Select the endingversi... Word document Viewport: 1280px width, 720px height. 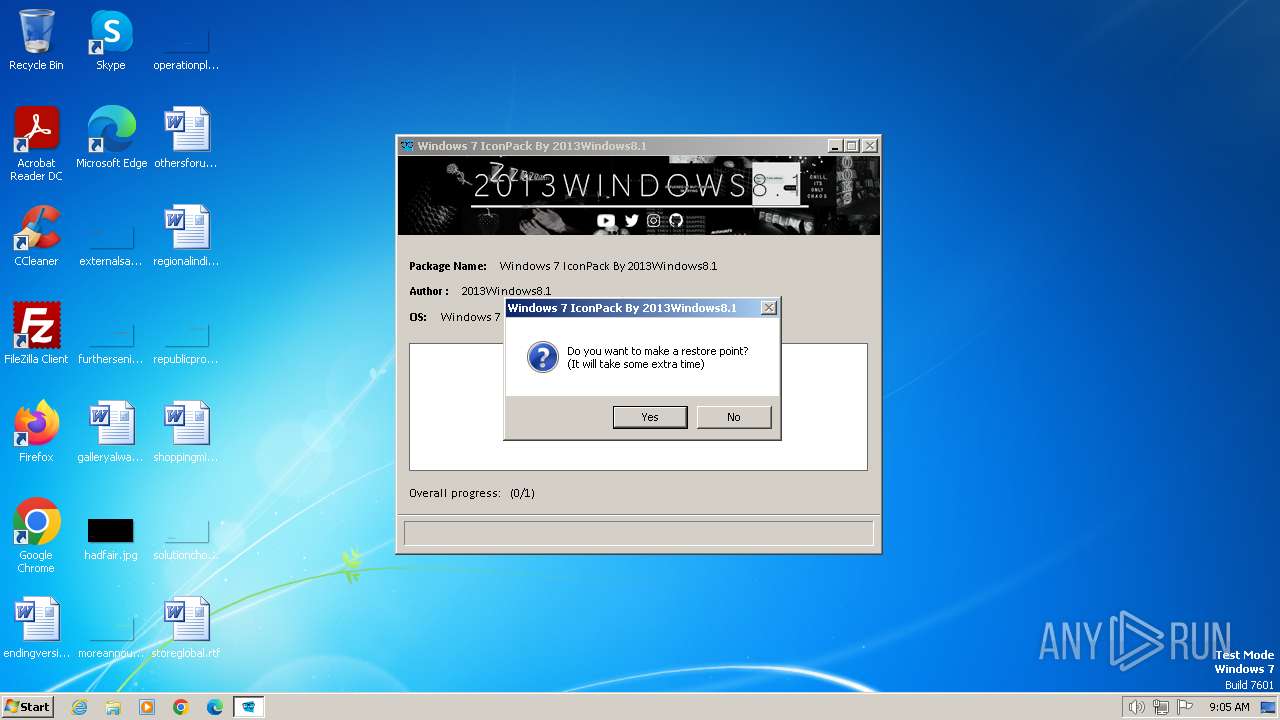[36, 628]
